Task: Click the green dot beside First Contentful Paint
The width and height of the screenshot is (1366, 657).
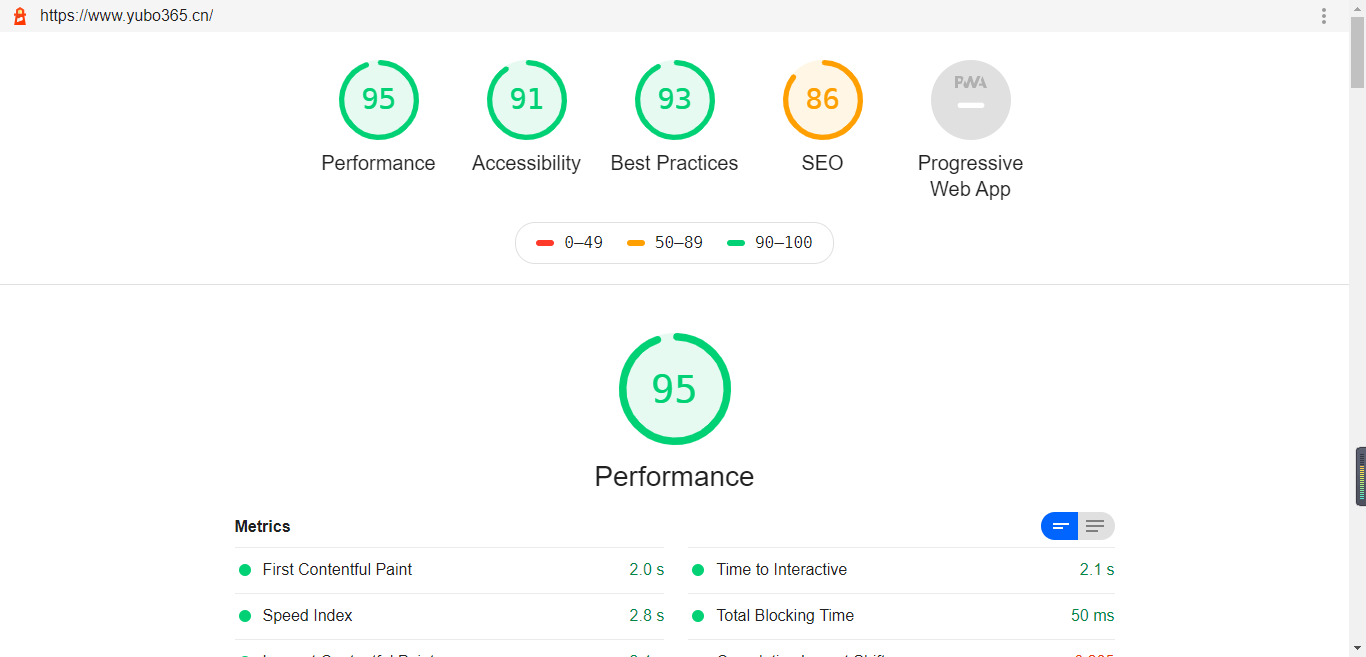Action: tap(244, 570)
